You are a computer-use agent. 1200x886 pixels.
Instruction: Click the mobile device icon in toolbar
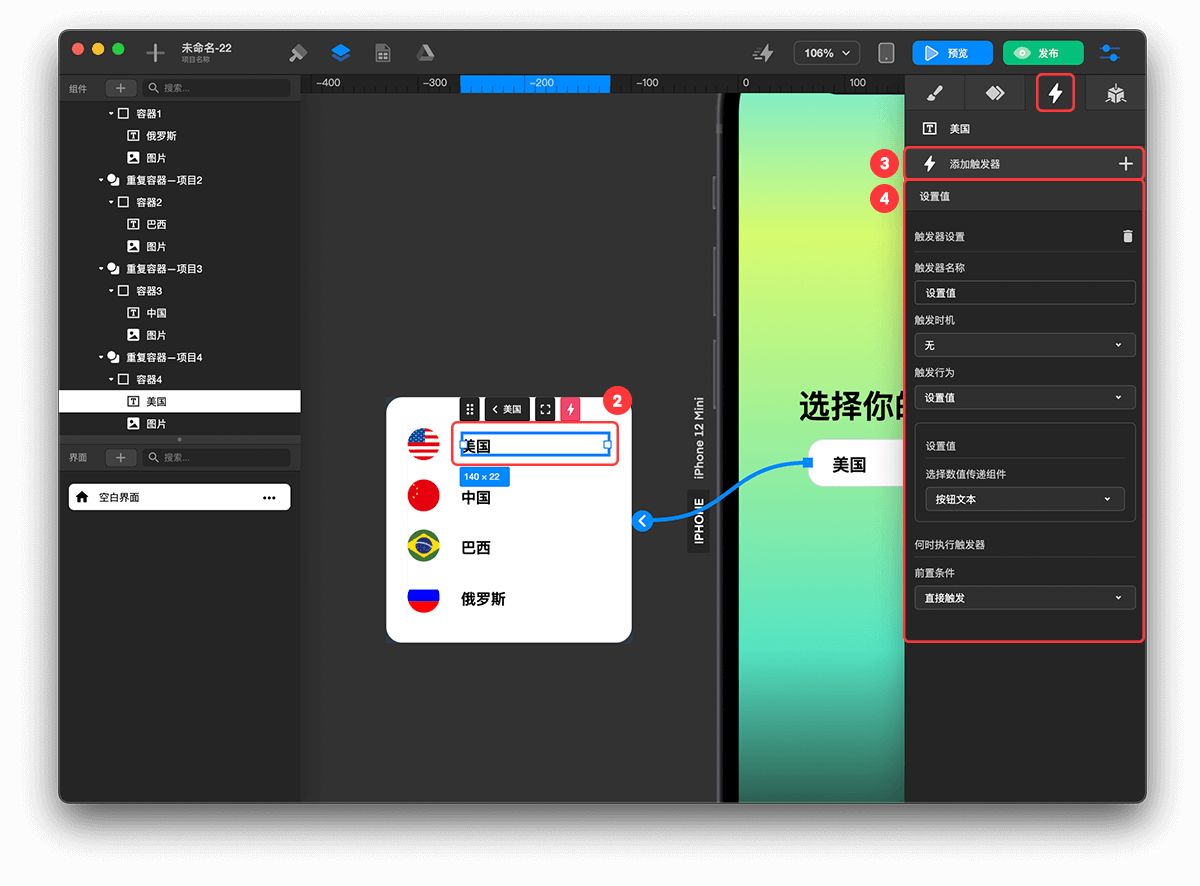click(886, 53)
